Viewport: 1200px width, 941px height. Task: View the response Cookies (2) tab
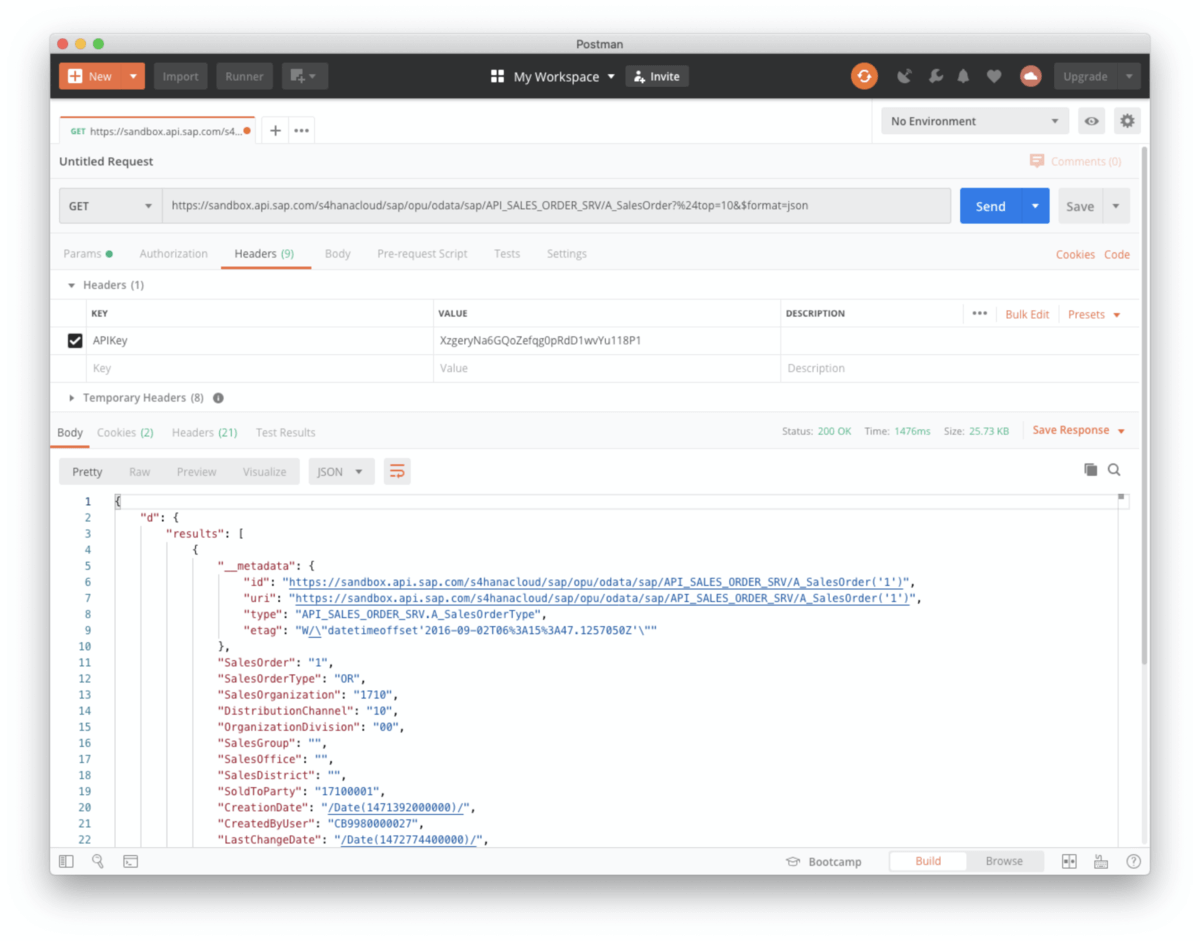[x=125, y=433]
